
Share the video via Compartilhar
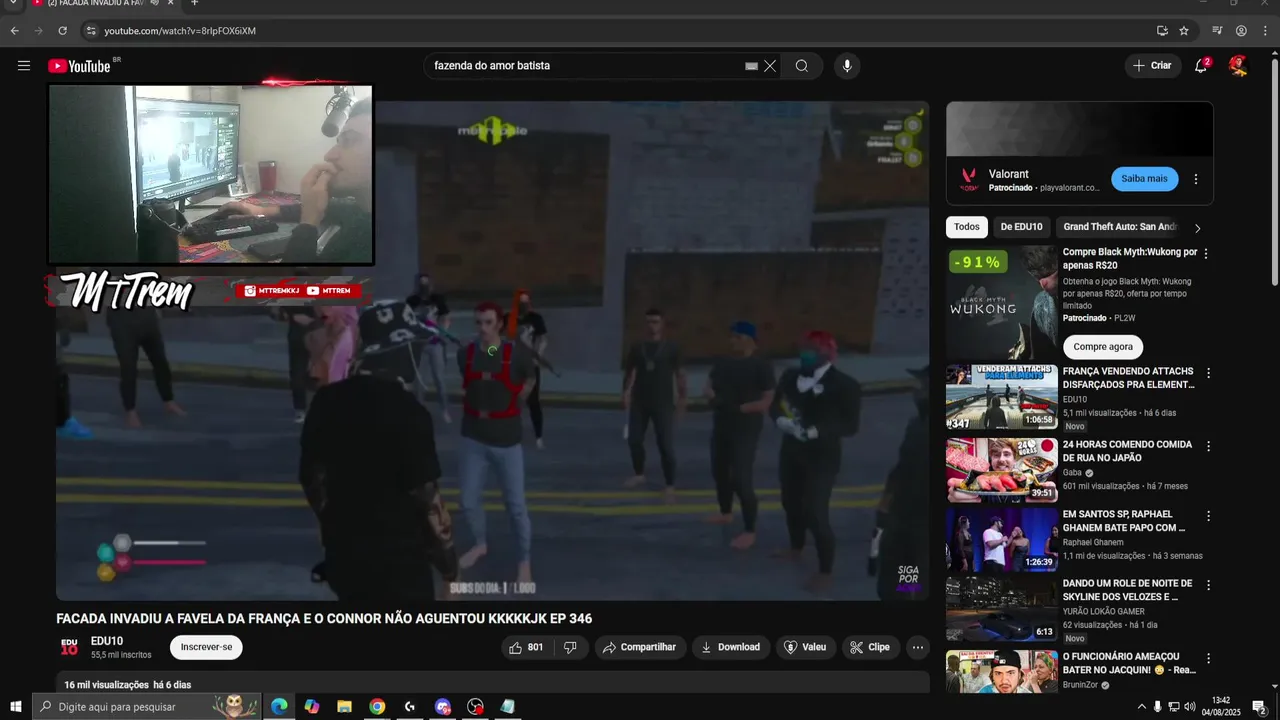[640, 647]
